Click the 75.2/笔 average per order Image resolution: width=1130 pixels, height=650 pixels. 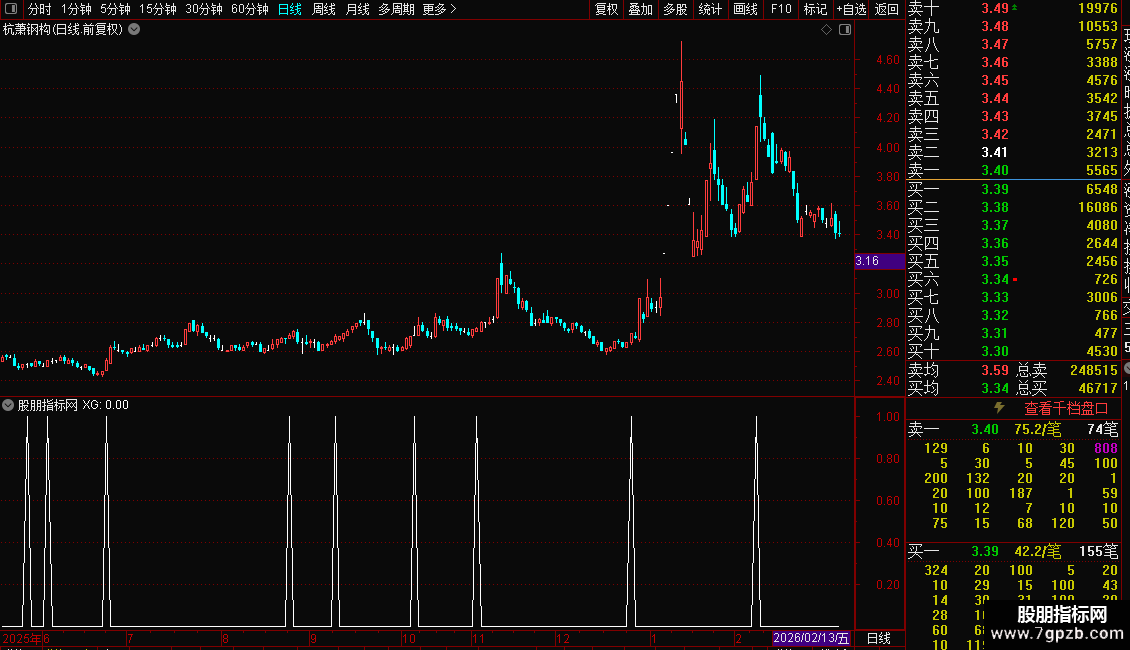[x=1037, y=429]
